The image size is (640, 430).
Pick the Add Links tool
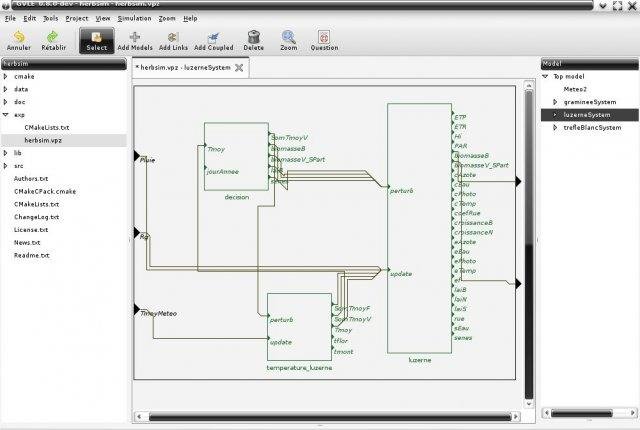(172, 36)
